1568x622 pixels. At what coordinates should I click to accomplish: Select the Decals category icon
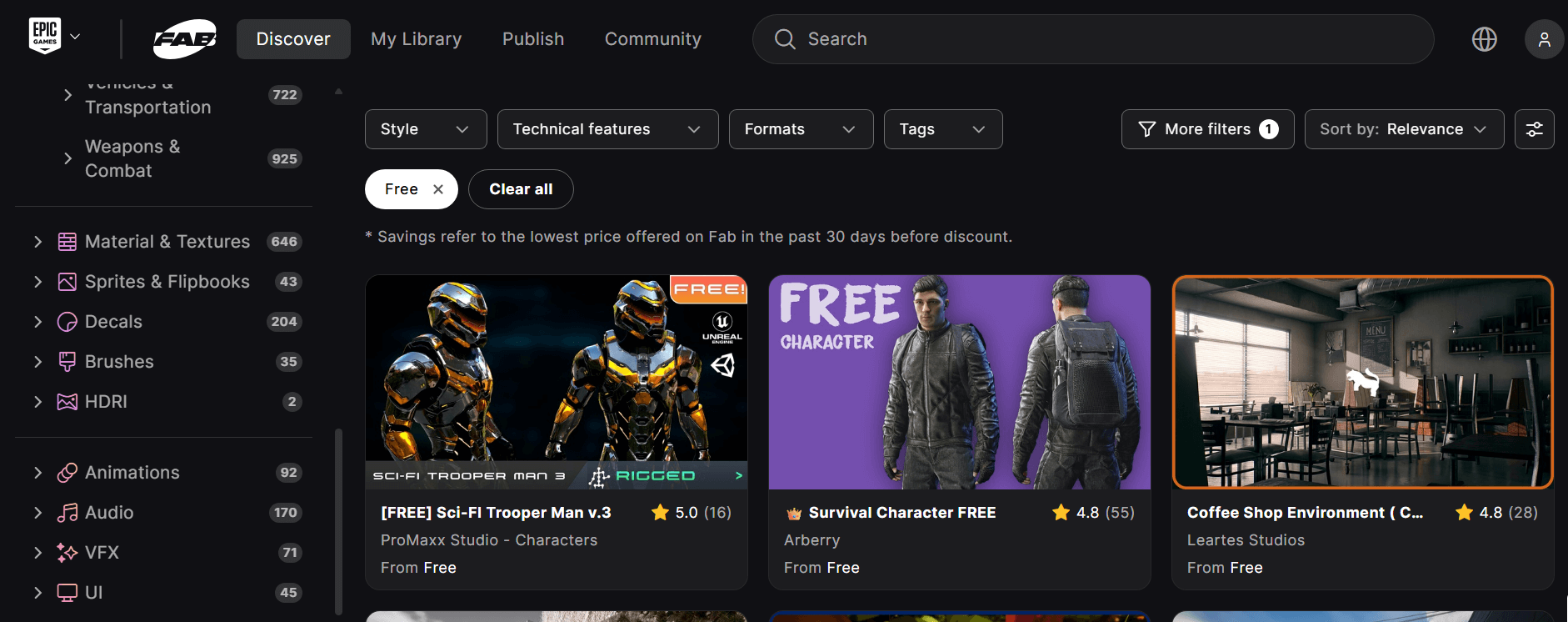coord(67,322)
